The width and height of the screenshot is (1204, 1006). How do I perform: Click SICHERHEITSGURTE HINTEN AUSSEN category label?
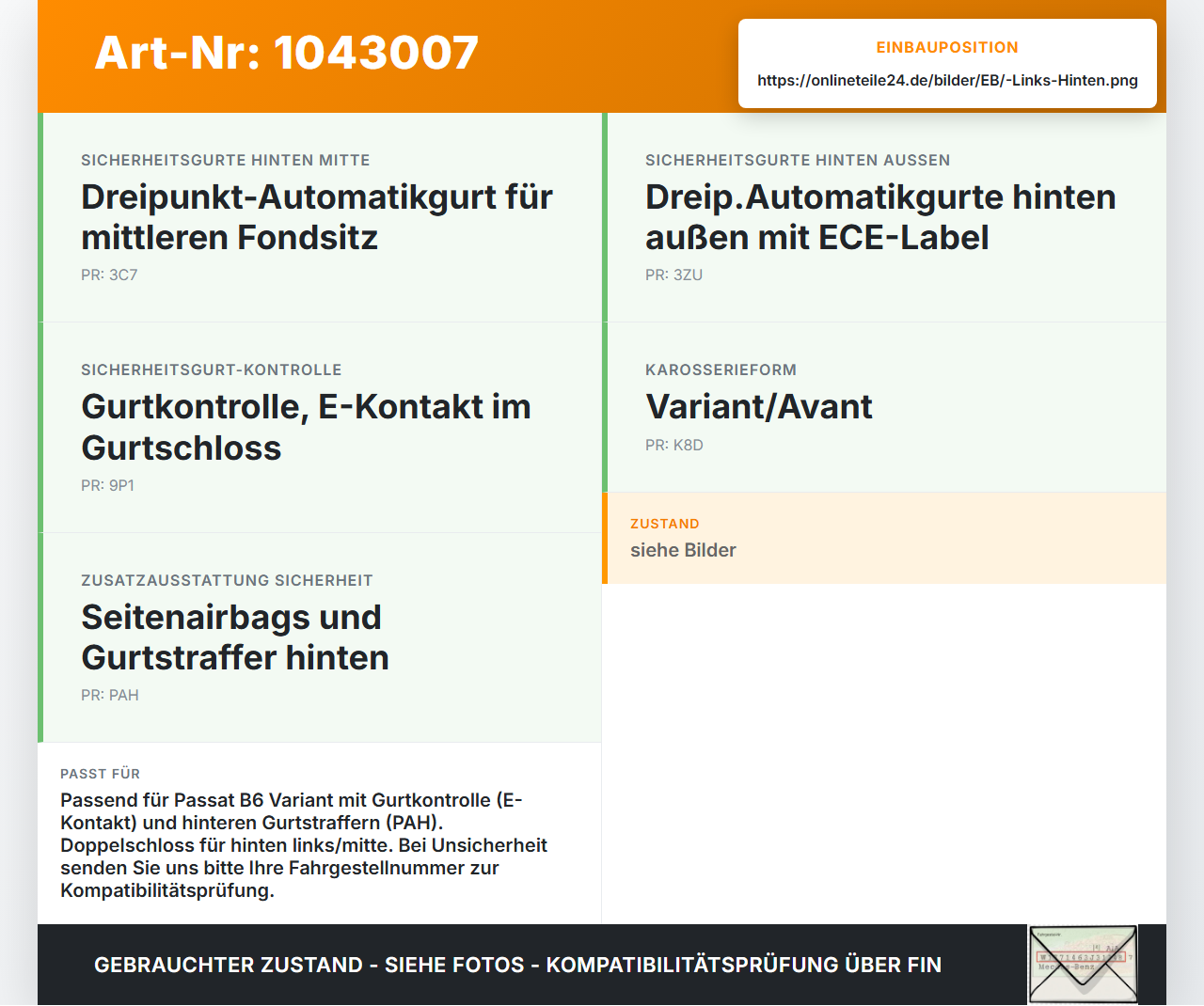tap(798, 160)
